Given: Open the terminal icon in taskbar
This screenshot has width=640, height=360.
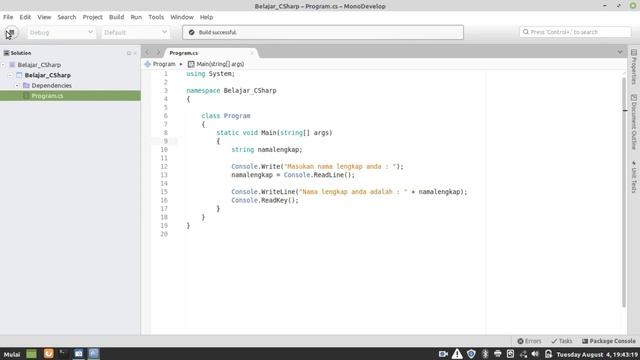Looking at the screenshot, I should coord(63,353).
